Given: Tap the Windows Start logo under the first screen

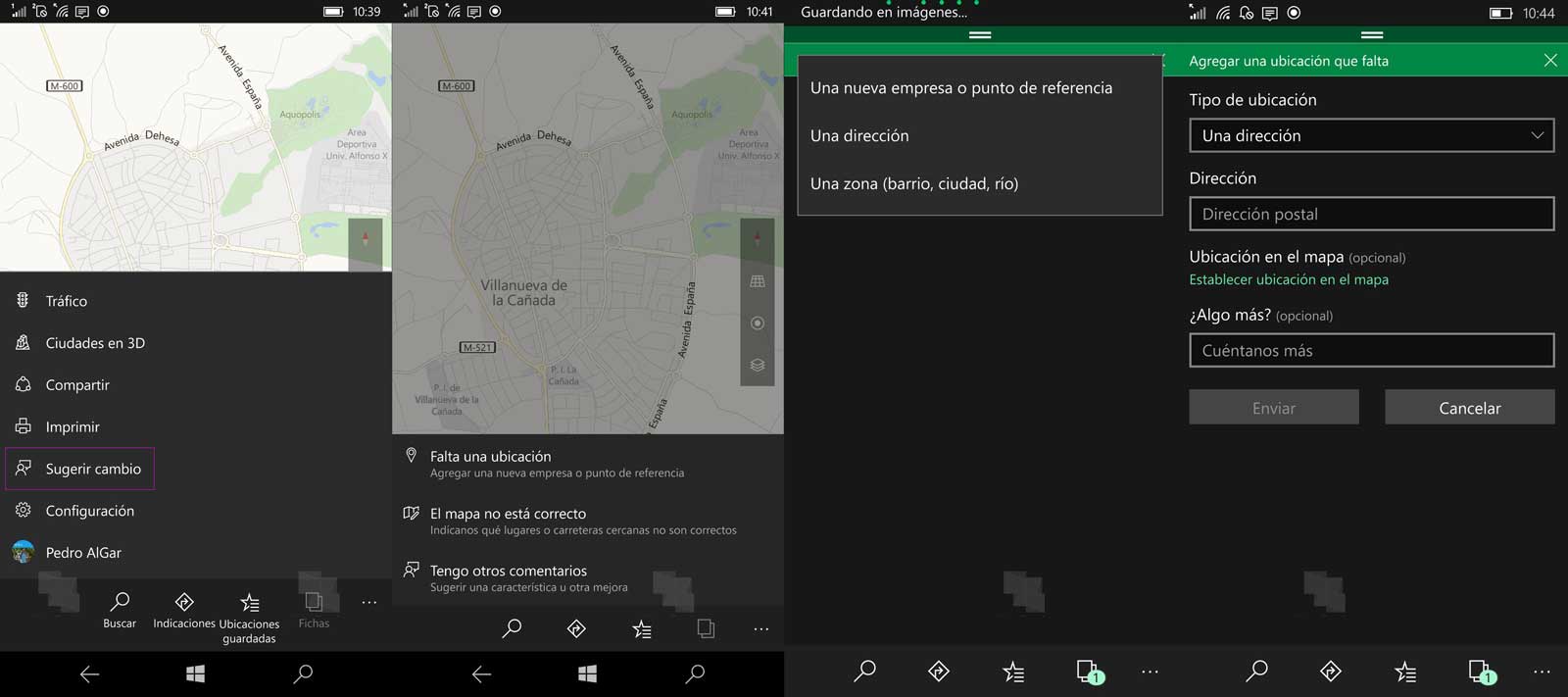Looking at the screenshot, I should pyautogui.click(x=195, y=673).
